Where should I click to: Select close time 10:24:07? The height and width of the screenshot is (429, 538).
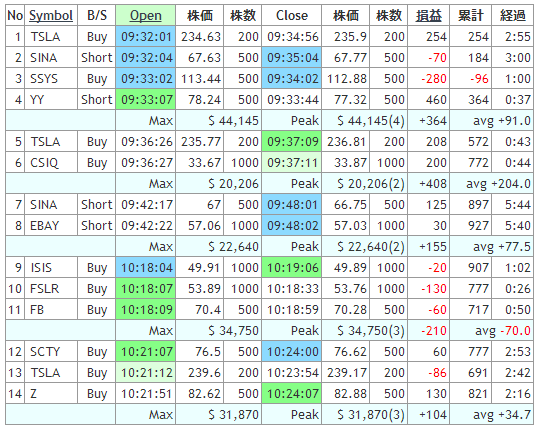[x=292, y=393]
